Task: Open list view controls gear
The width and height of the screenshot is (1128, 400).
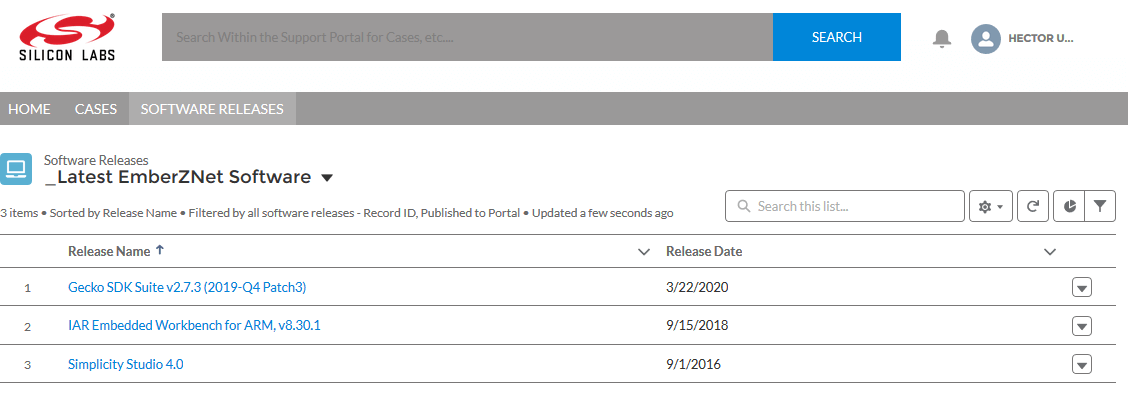Action: point(991,206)
